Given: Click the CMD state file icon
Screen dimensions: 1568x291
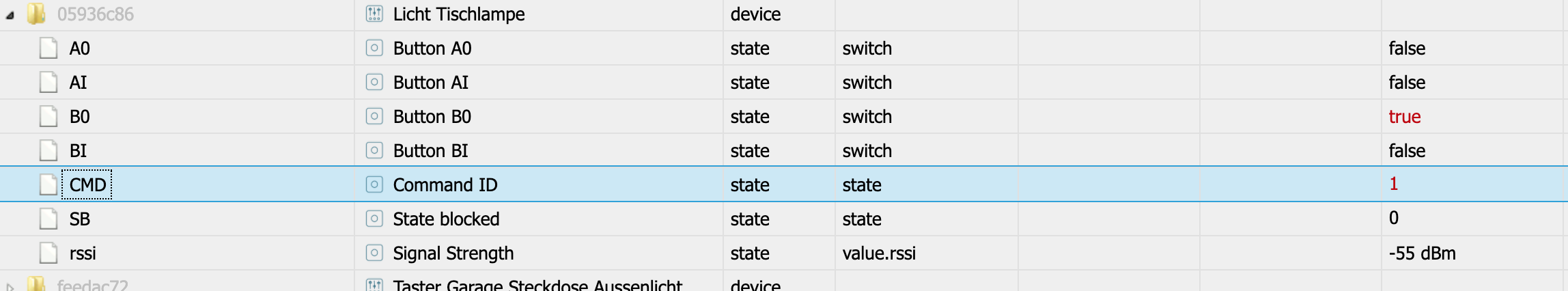Looking at the screenshot, I should [x=48, y=185].
